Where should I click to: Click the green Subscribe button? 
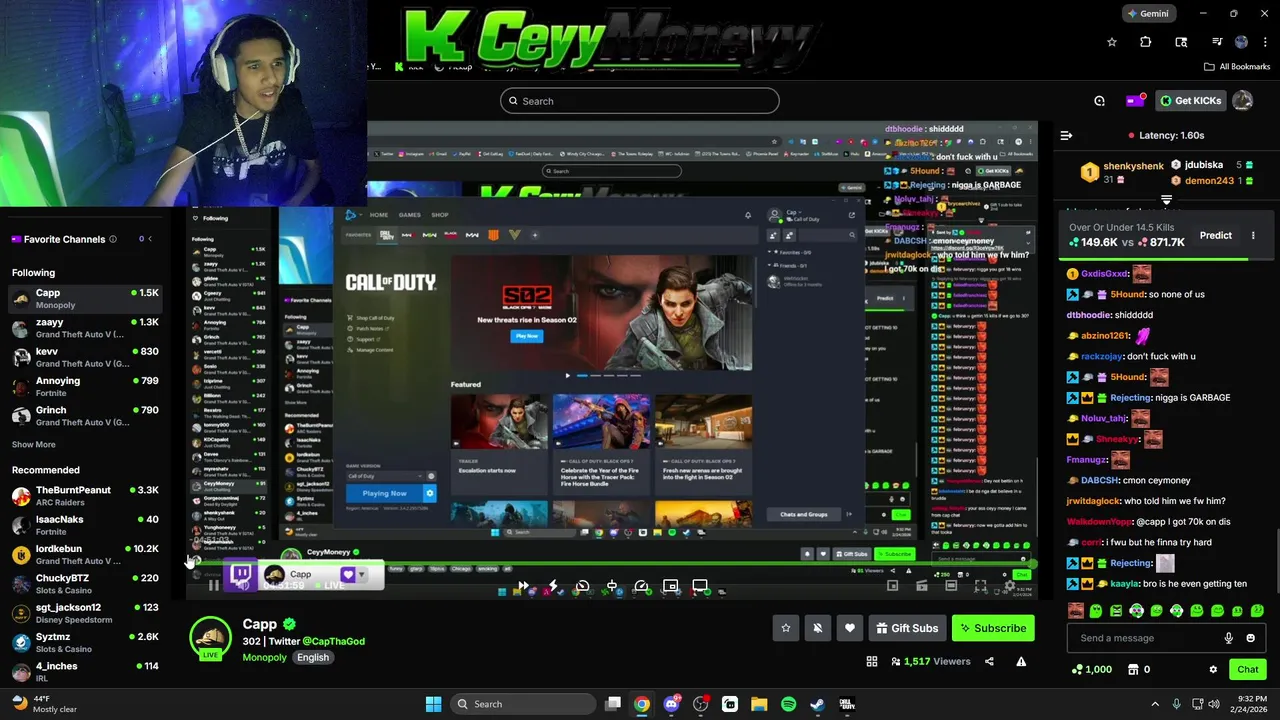coord(992,628)
